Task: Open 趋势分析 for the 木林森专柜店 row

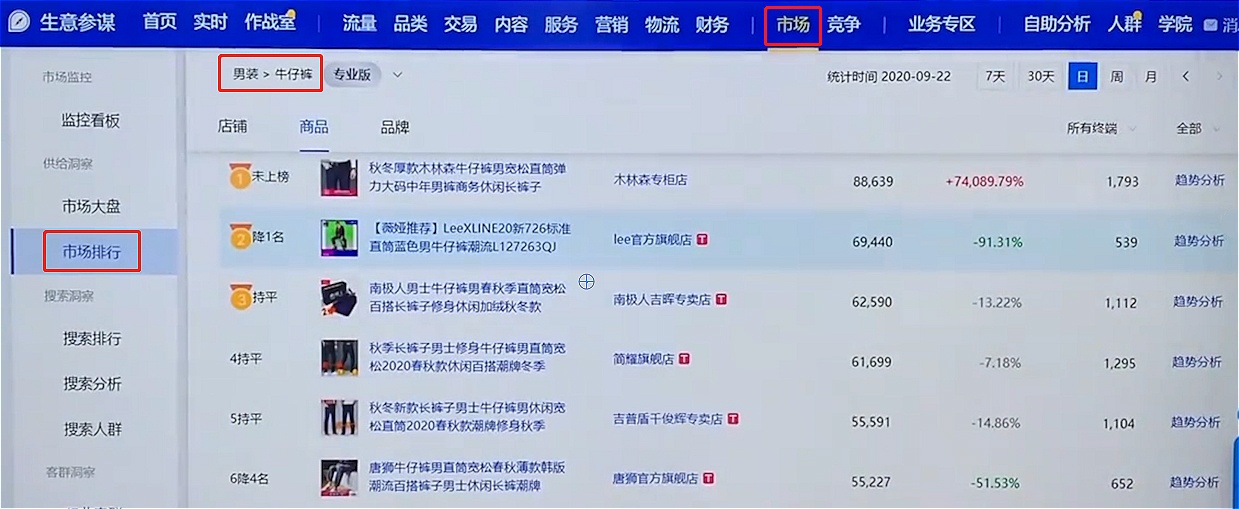Action: 1198,180
